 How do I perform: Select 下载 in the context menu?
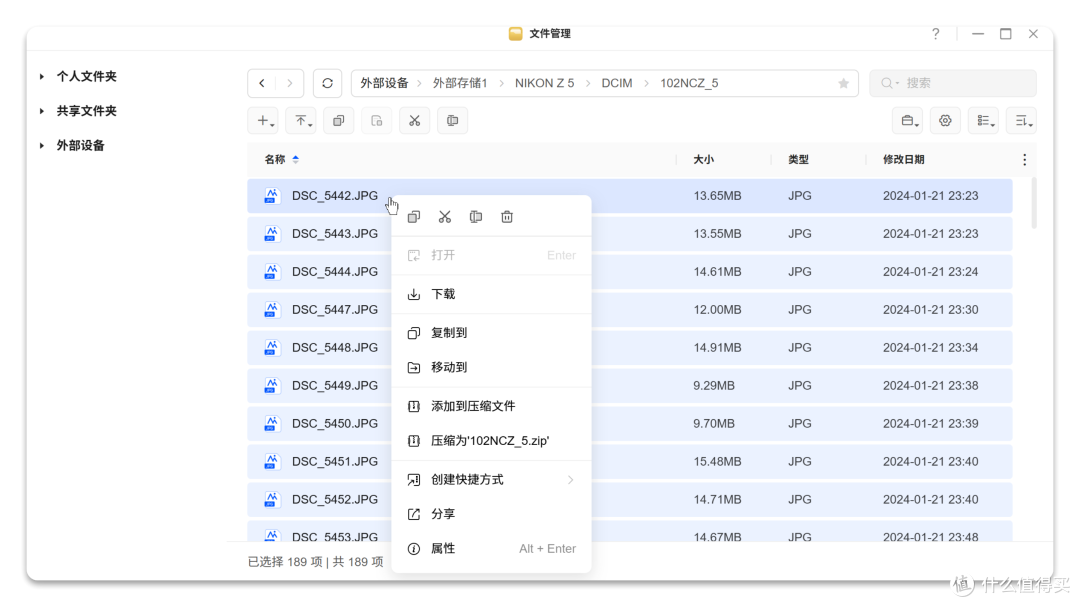point(492,294)
